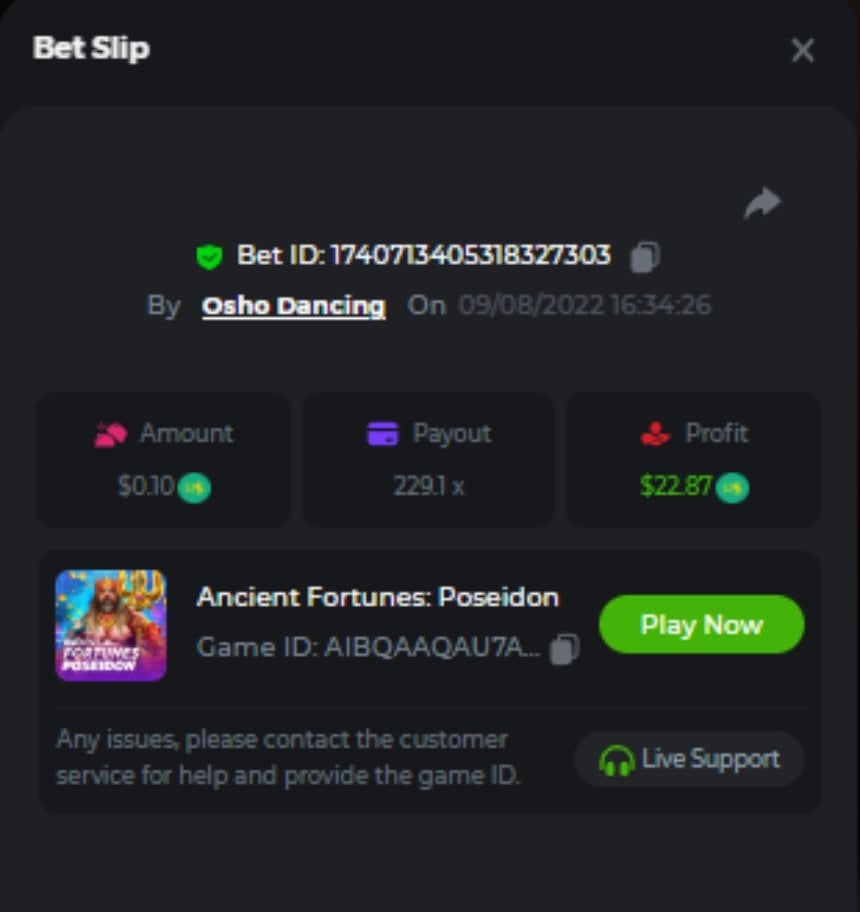Click the Amount chips icon

pyautogui.click(x=110, y=434)
